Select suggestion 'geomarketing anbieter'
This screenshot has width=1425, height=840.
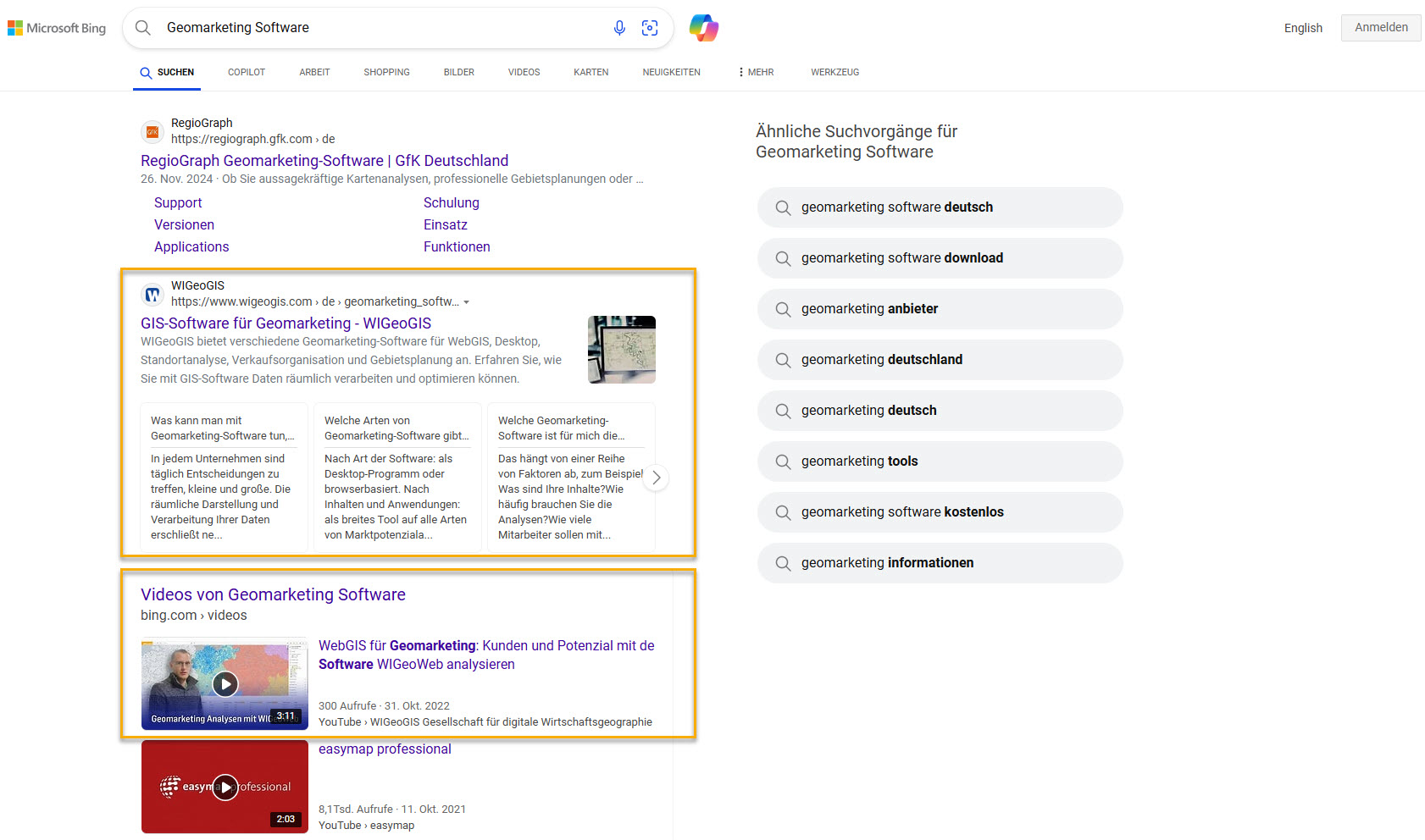940,309
